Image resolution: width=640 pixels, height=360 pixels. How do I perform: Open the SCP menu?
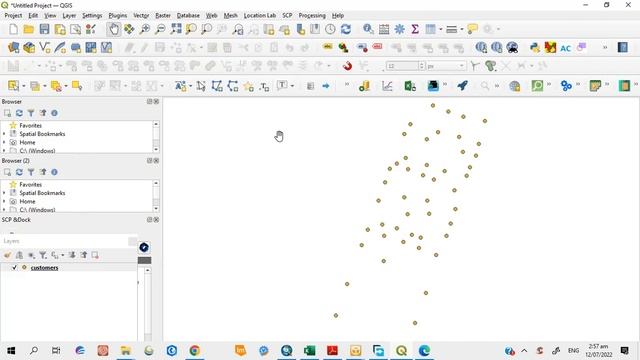point(287,16)
